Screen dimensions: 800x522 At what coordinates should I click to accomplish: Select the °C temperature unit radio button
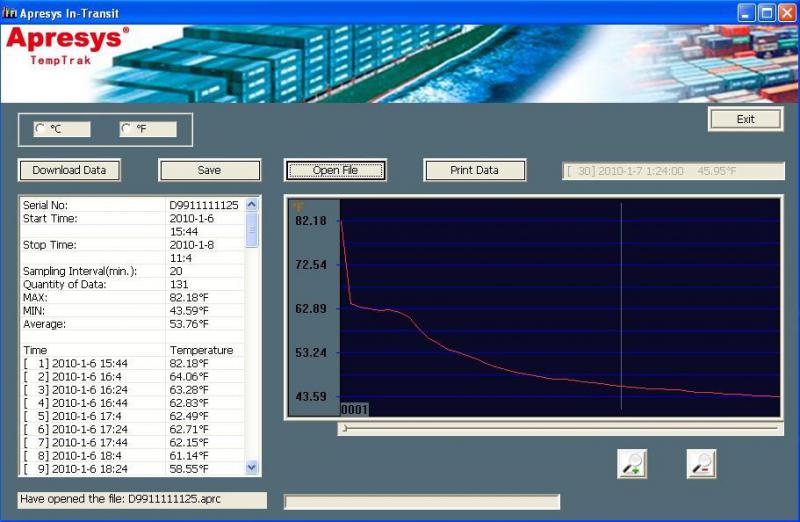click(40, 129)
